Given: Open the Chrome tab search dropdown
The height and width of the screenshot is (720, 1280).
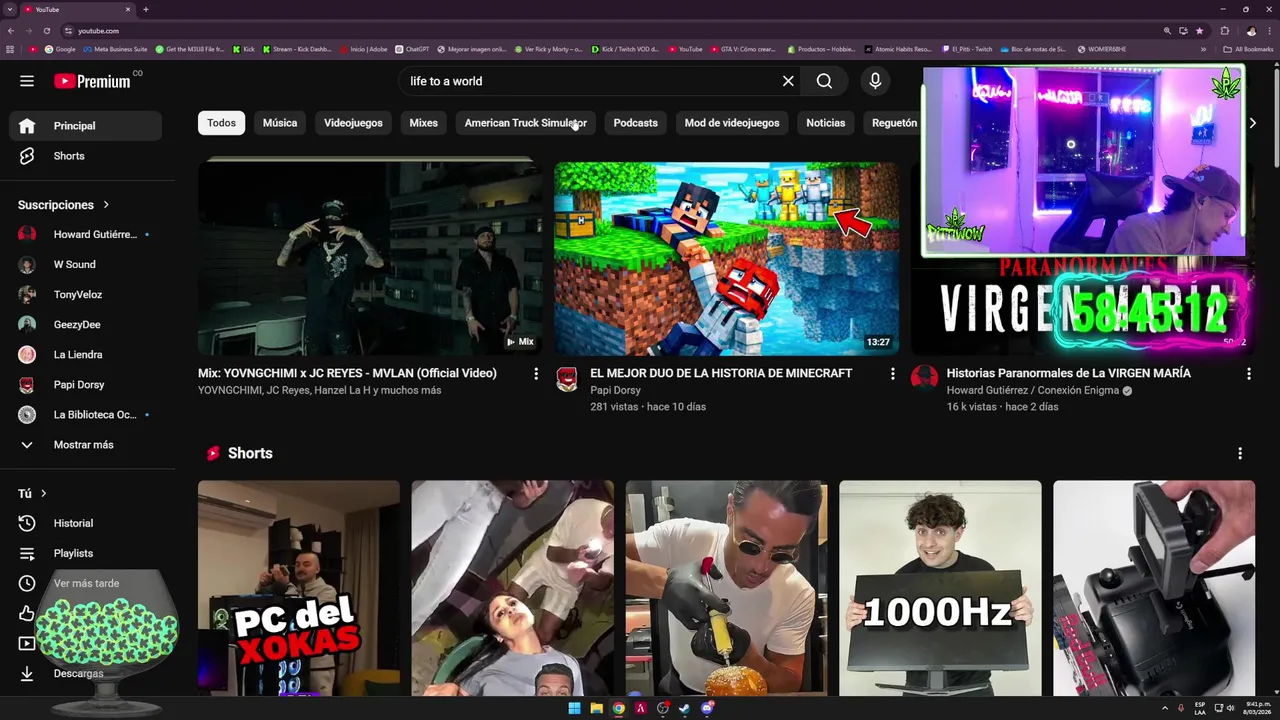Looking at the screenshot, I should click(9, 9).
